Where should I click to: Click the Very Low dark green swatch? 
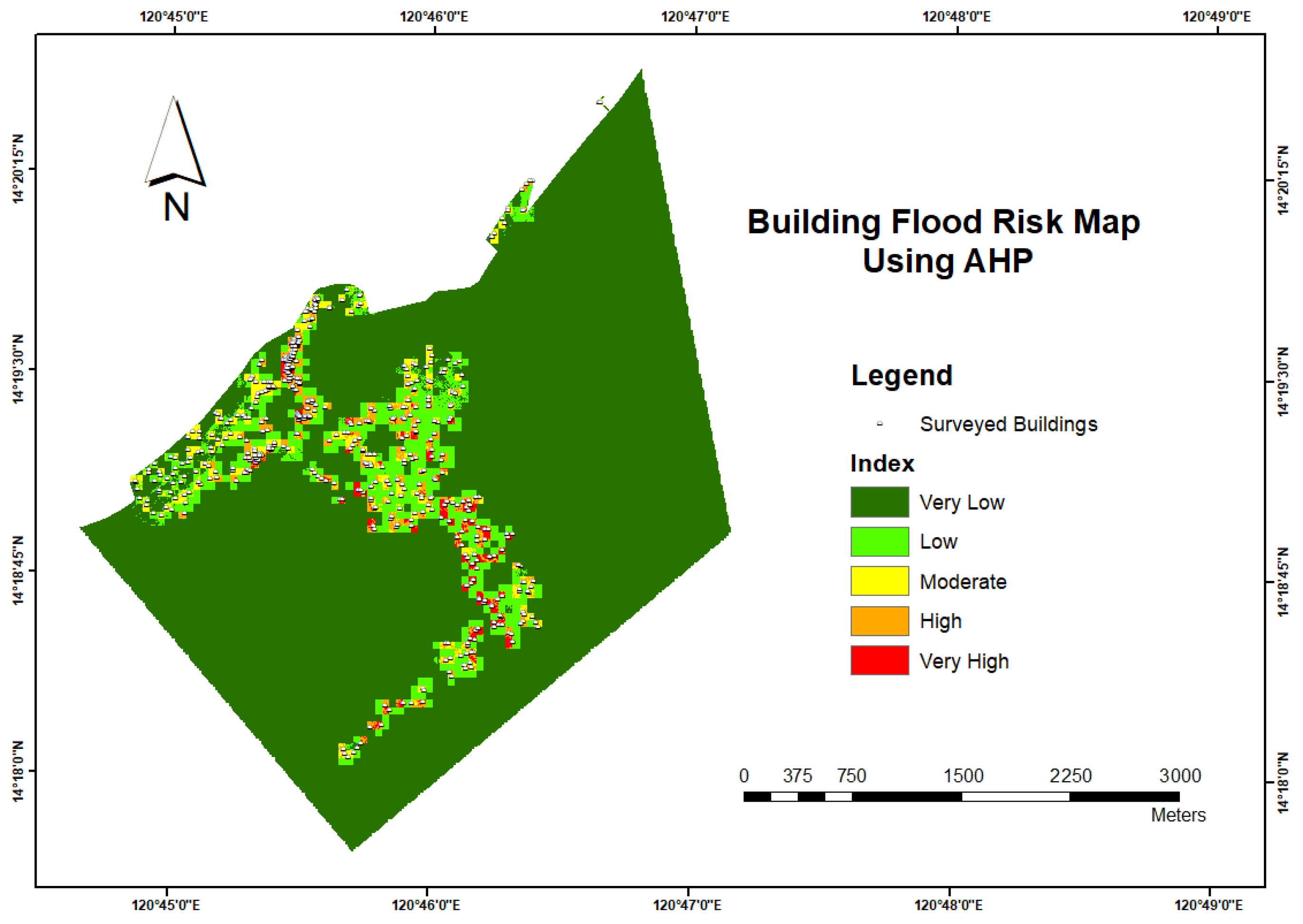879,502
